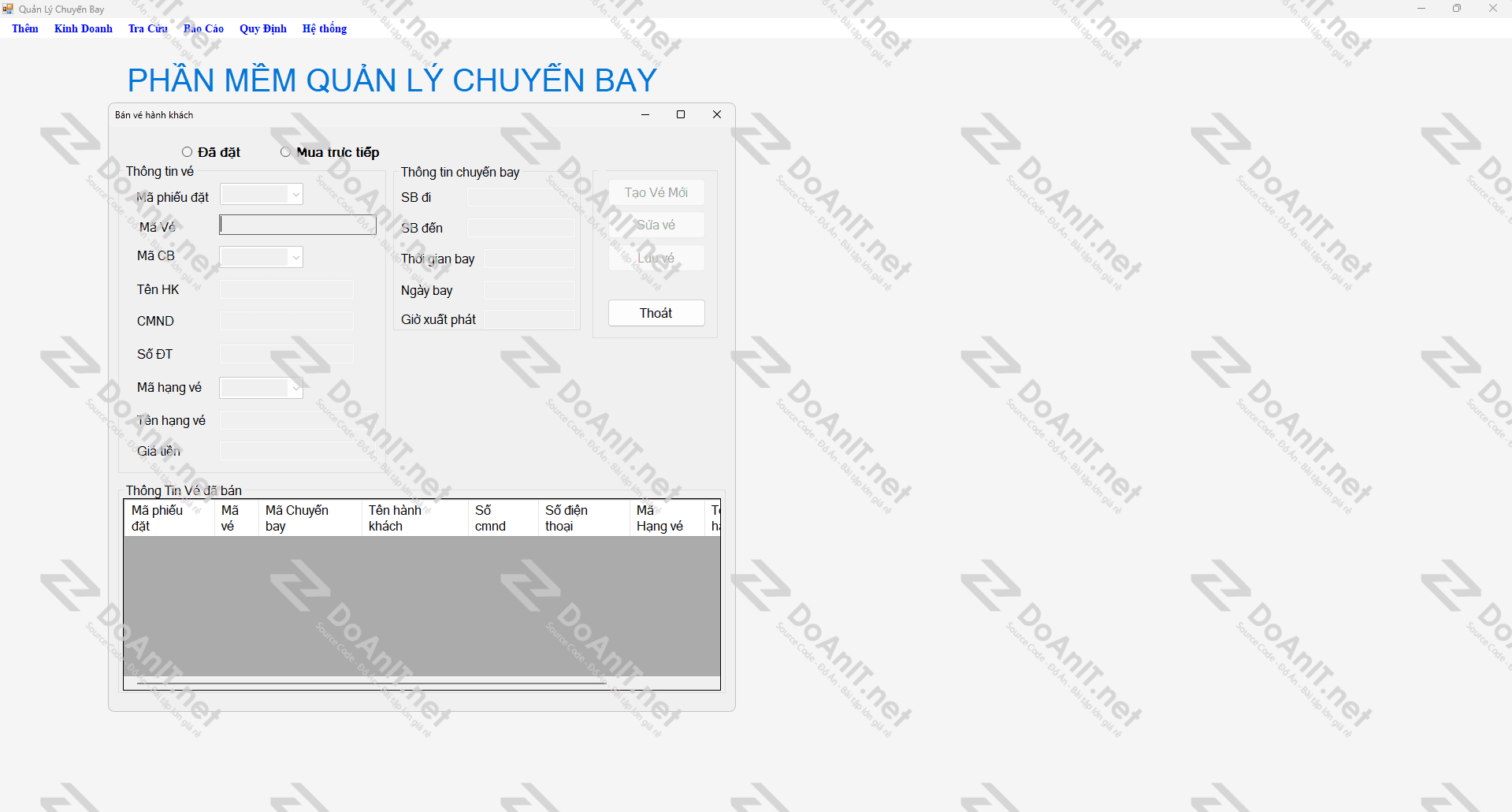Click into the Số ĐT text field
1512x812 pixels.
click(x=287, y=354)
